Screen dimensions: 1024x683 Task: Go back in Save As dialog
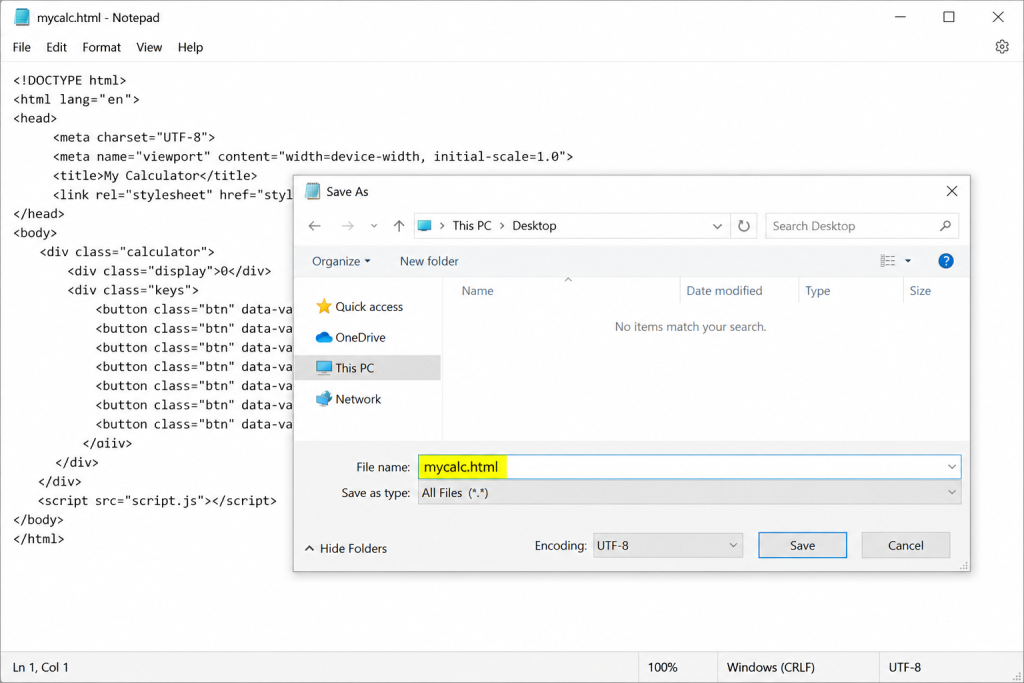315,226
